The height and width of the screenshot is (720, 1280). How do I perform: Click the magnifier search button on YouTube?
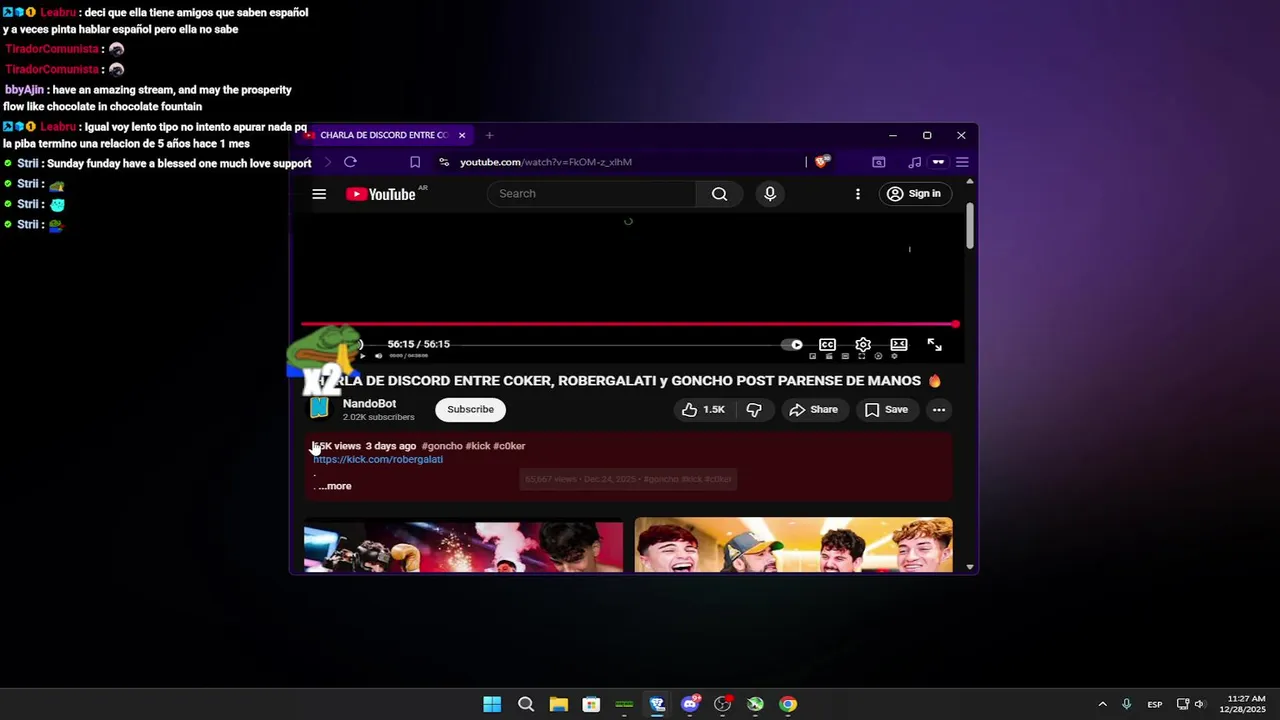pos(719,194)
